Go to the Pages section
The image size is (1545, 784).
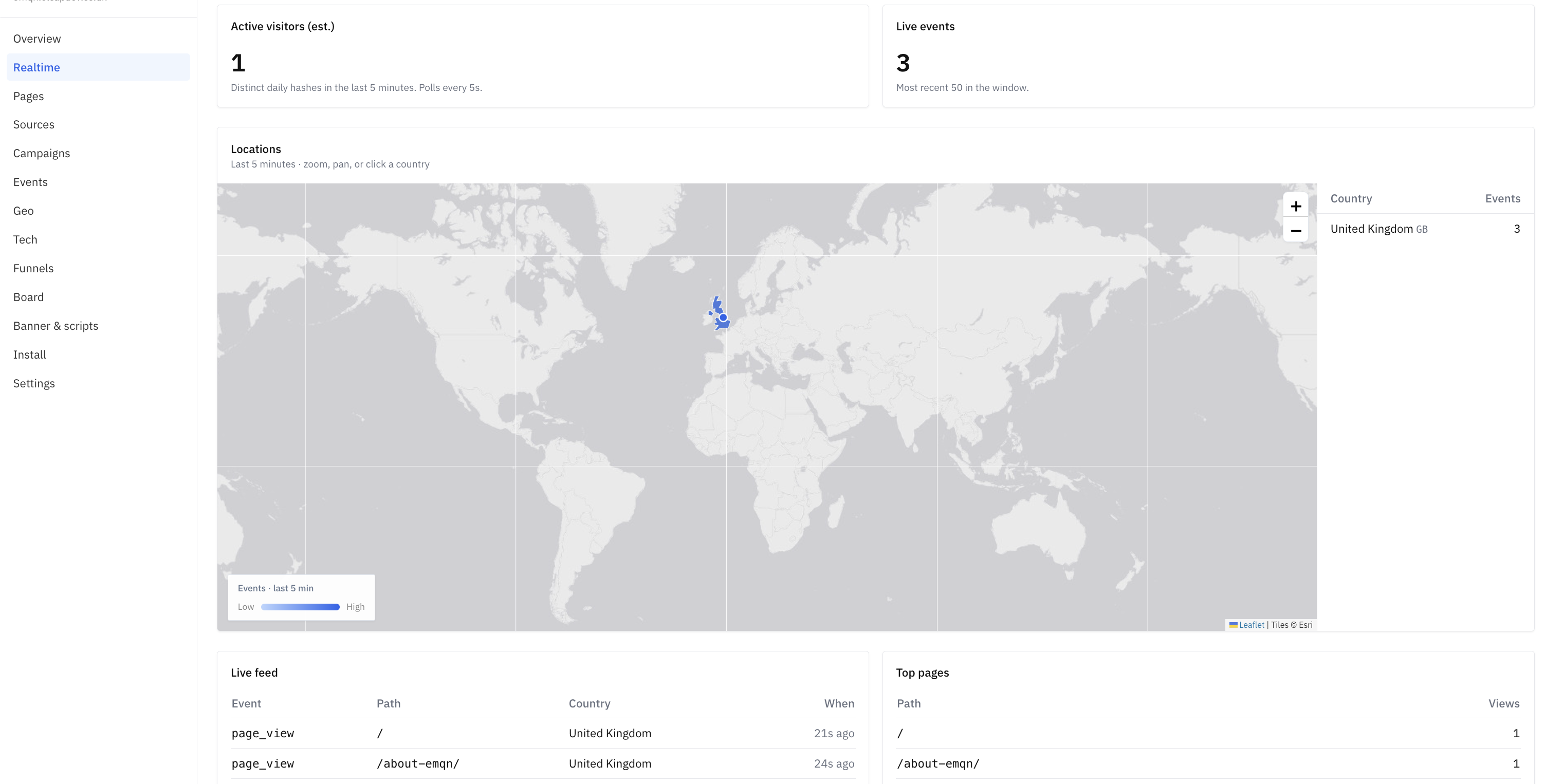(98, 96)
